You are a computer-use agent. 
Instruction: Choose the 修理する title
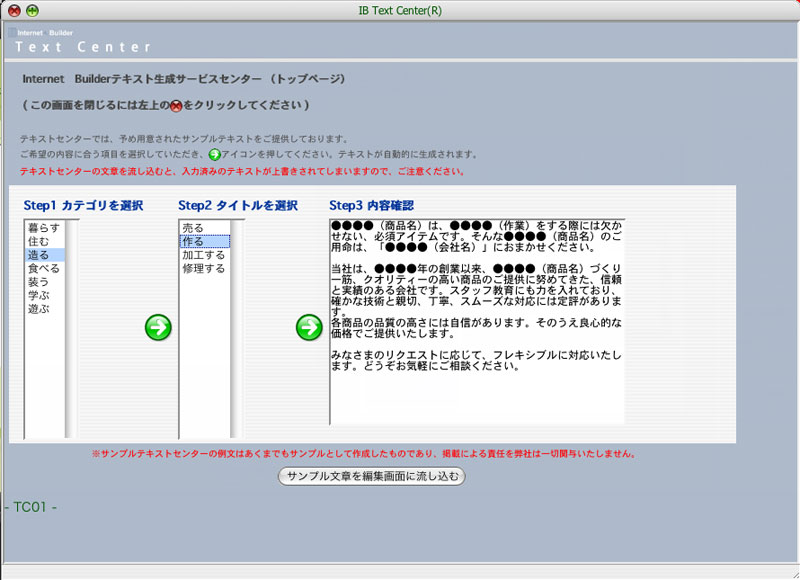point(203,269)
